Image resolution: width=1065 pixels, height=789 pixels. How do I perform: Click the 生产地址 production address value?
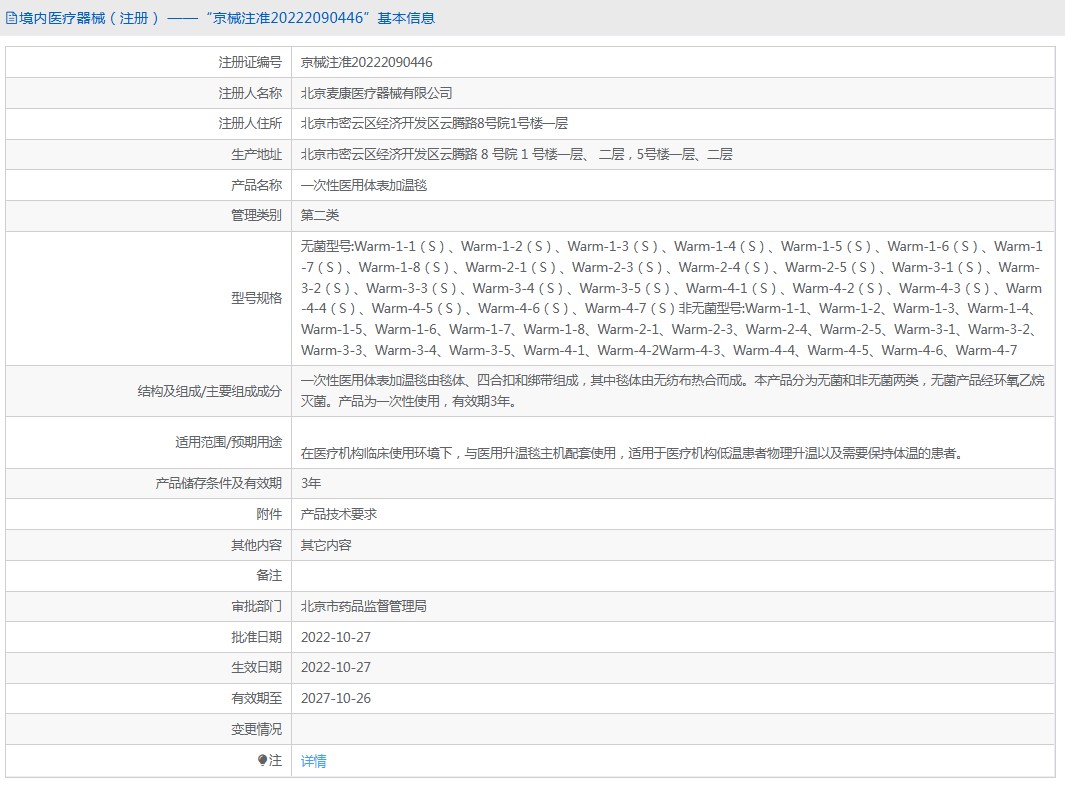(x=516, y=154)
